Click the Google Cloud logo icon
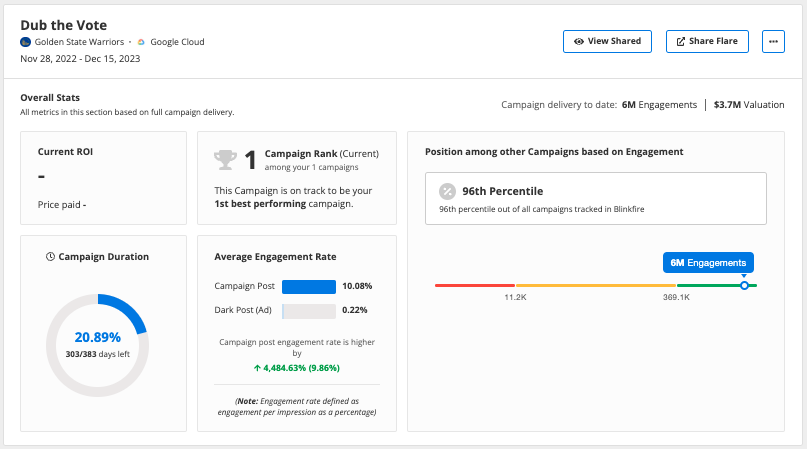Viewport: 807px width, 449px height. point(141,42)
